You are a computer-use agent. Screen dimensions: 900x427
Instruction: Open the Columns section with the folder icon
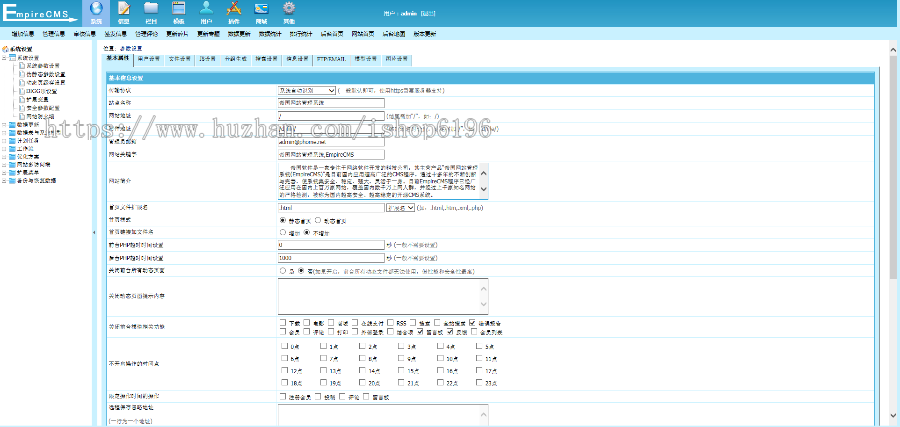(x=151, y=11)
